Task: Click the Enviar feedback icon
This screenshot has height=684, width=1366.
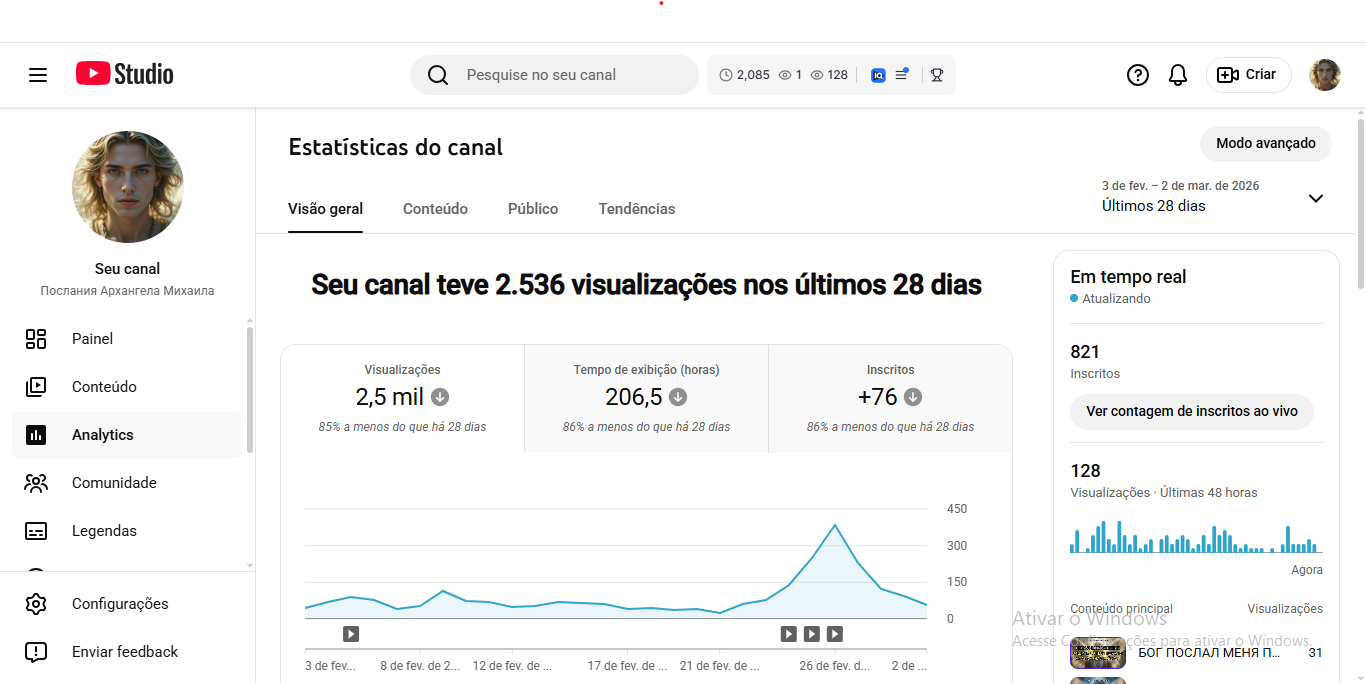Action: [37, 651]
